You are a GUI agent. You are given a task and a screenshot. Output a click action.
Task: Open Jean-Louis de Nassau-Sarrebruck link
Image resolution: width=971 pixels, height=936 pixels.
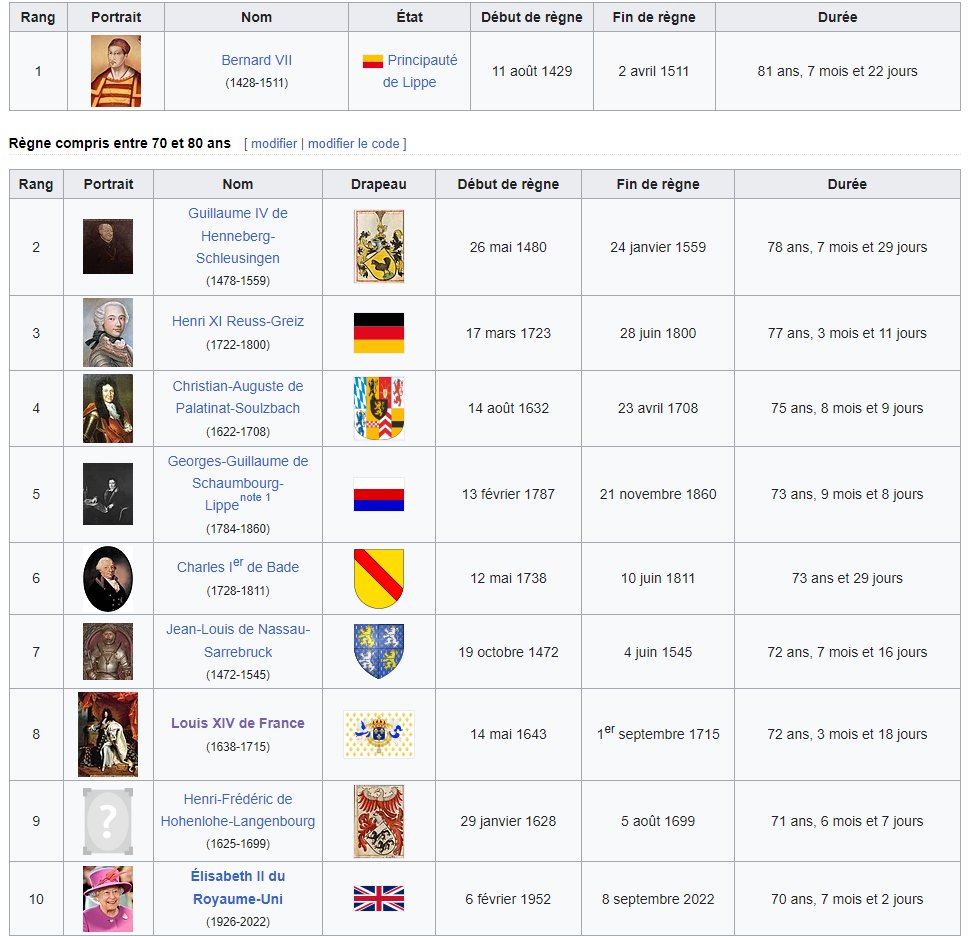point(238,641)
